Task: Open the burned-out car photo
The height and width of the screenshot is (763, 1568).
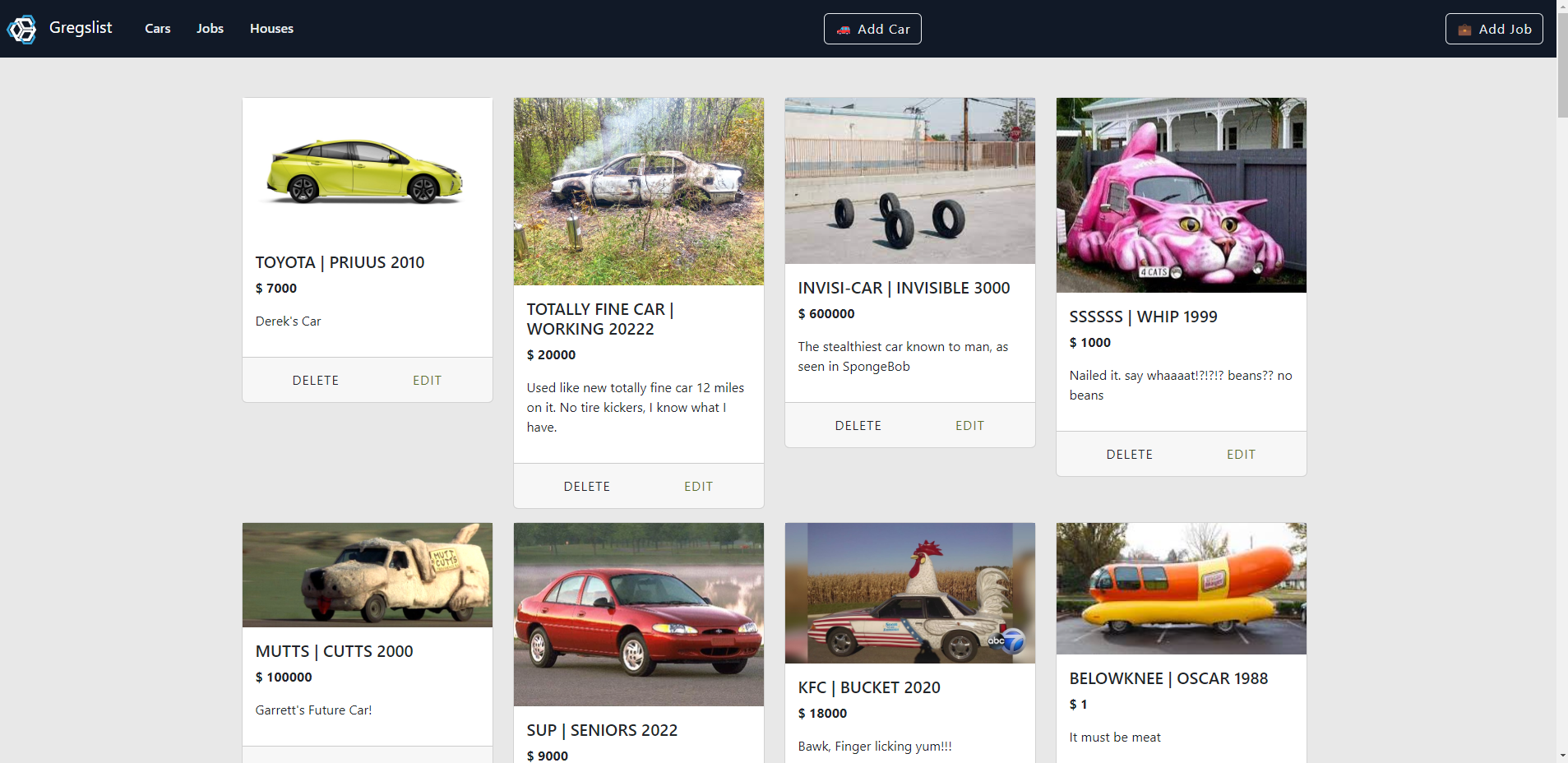Action: [x=639, y=192]
